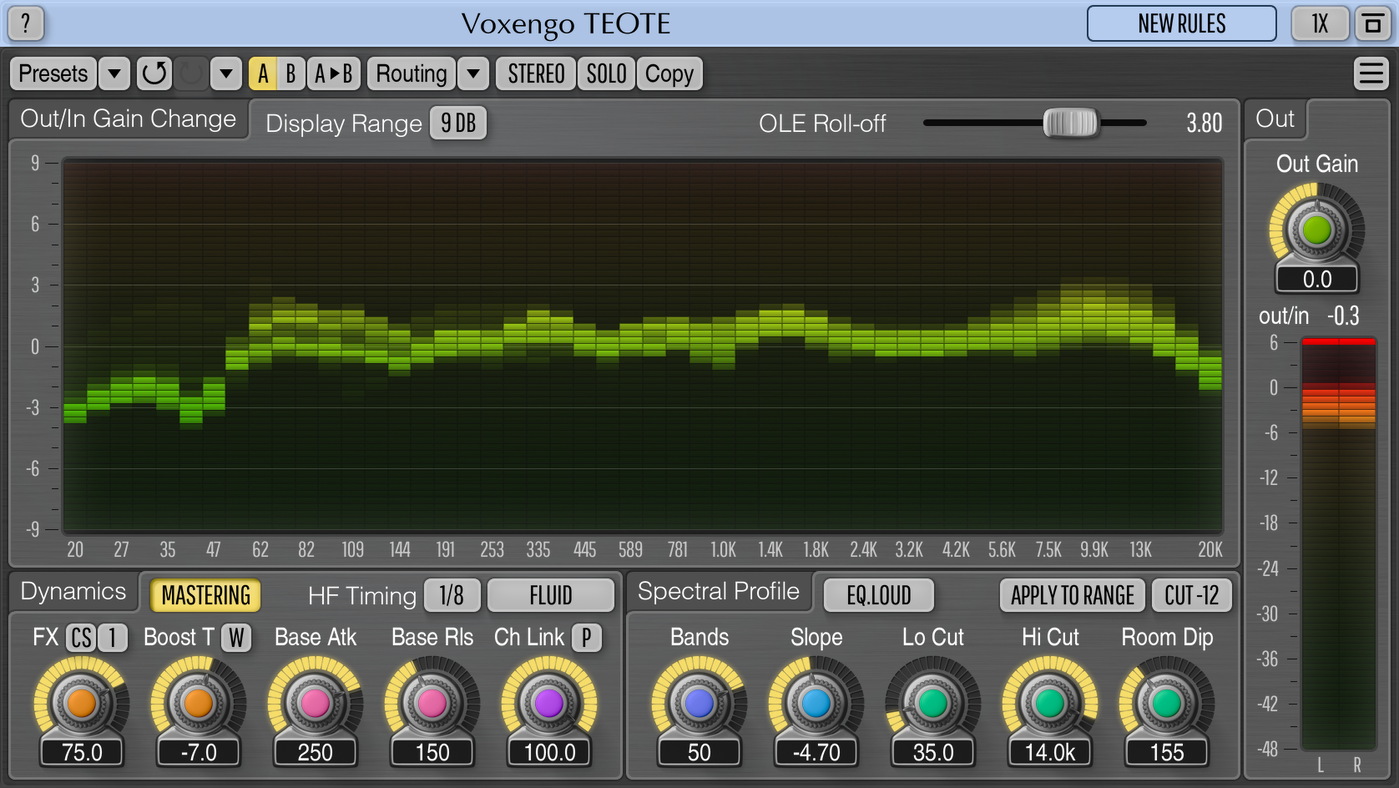Open the EQ.LOUD profile selector
Image resolution: width=1399 pixels, height=788 pixels.
tap(879, 595)
